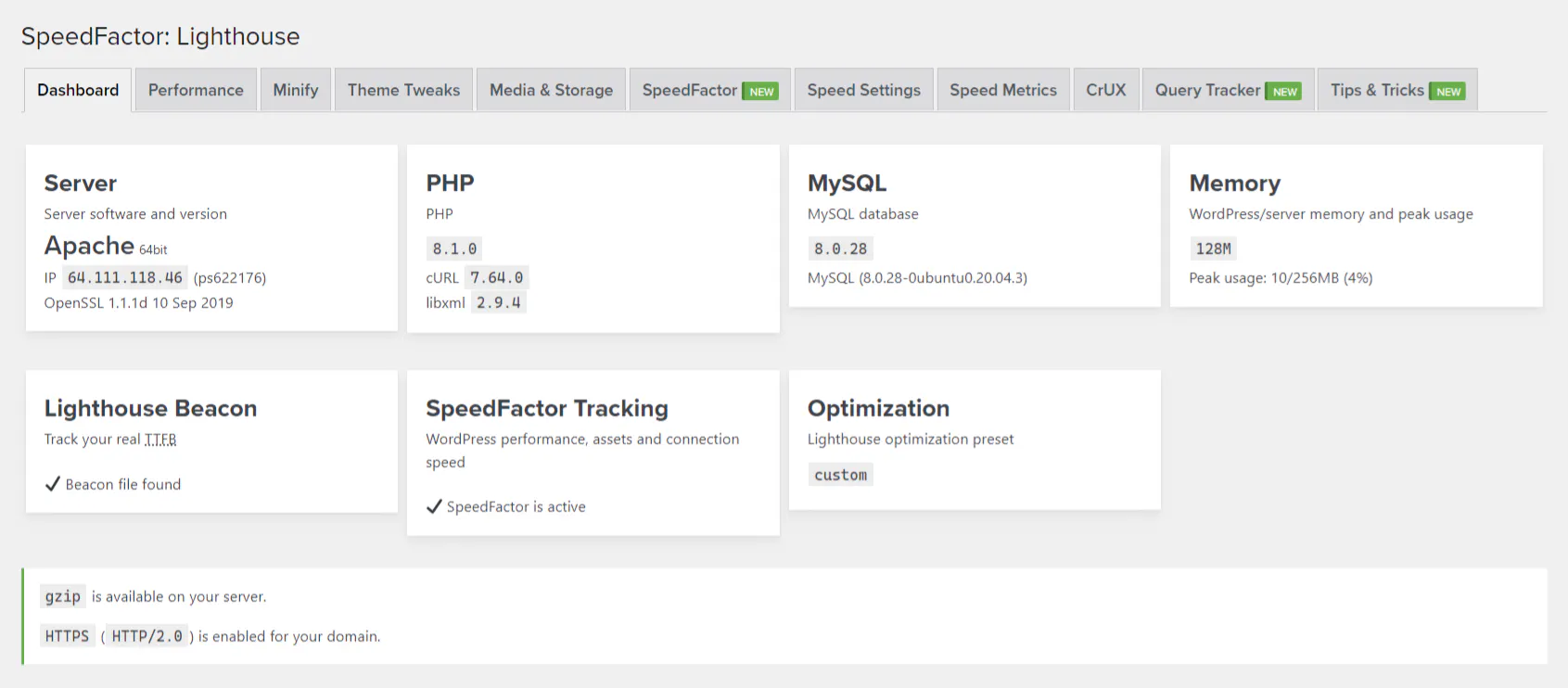Click MySQL 8.0.28-0ubuntu0.20.04.3 full version text
1568x688 pixels.
click(x=917, y=278)
